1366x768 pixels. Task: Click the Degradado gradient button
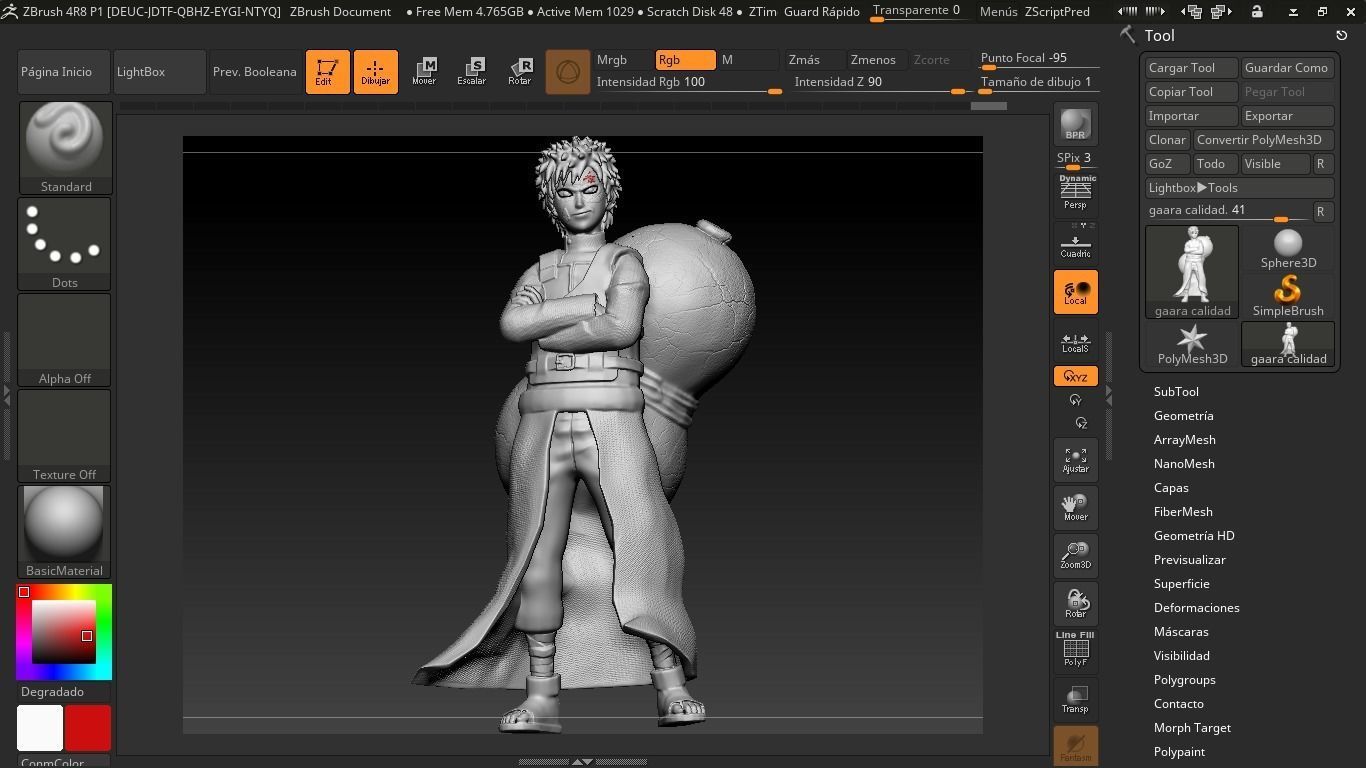(64, 692)
